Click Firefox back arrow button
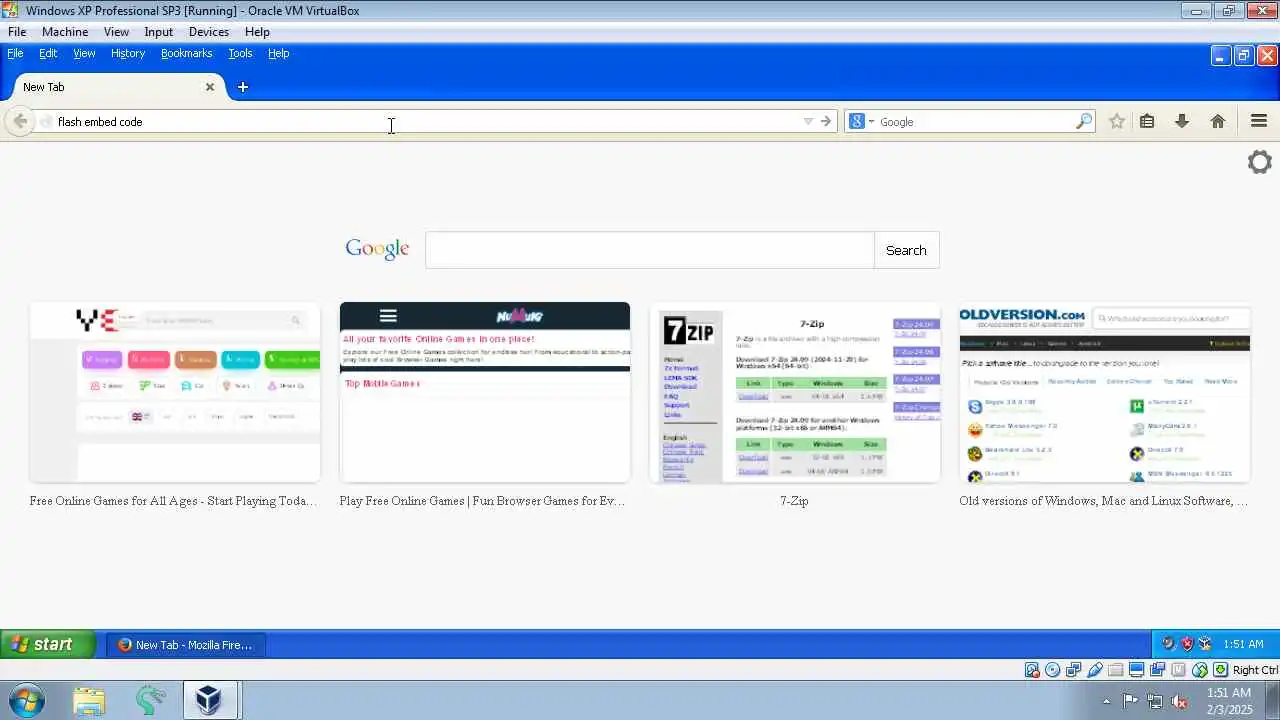 tap(20, 121)
